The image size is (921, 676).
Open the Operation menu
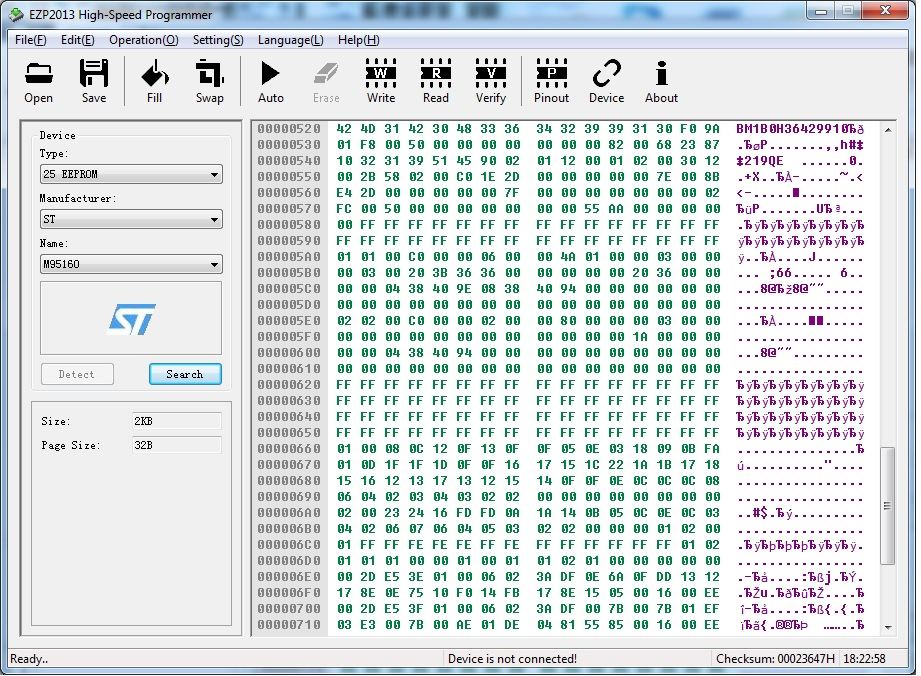[143, 40]
